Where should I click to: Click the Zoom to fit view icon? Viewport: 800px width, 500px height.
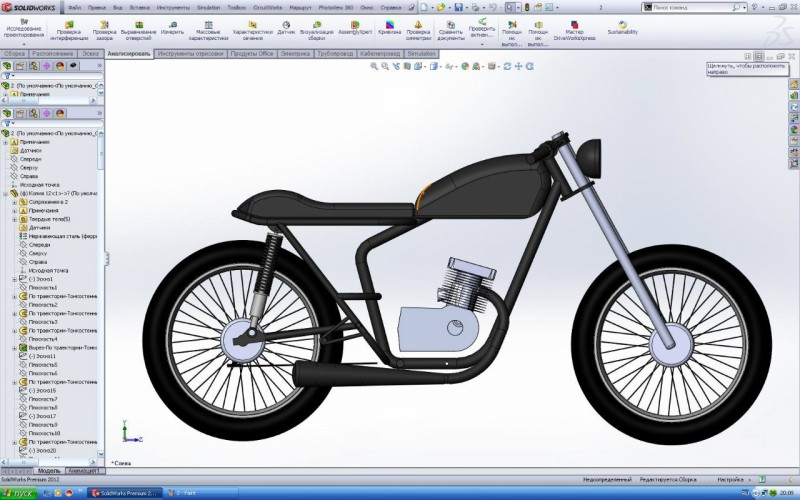[374, 66]
